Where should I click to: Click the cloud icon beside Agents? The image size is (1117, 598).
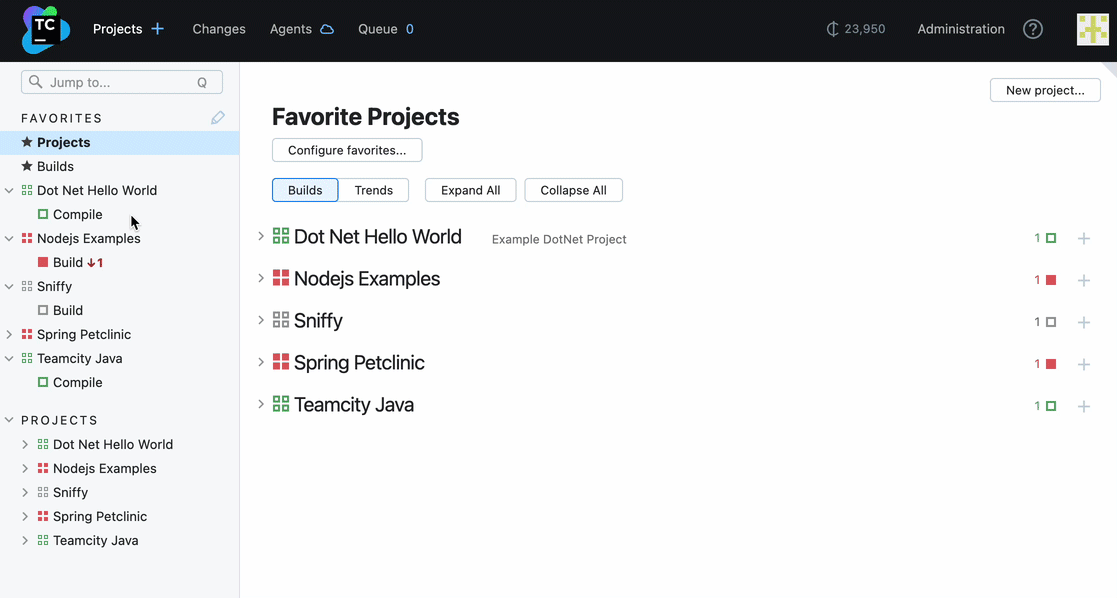327,29
